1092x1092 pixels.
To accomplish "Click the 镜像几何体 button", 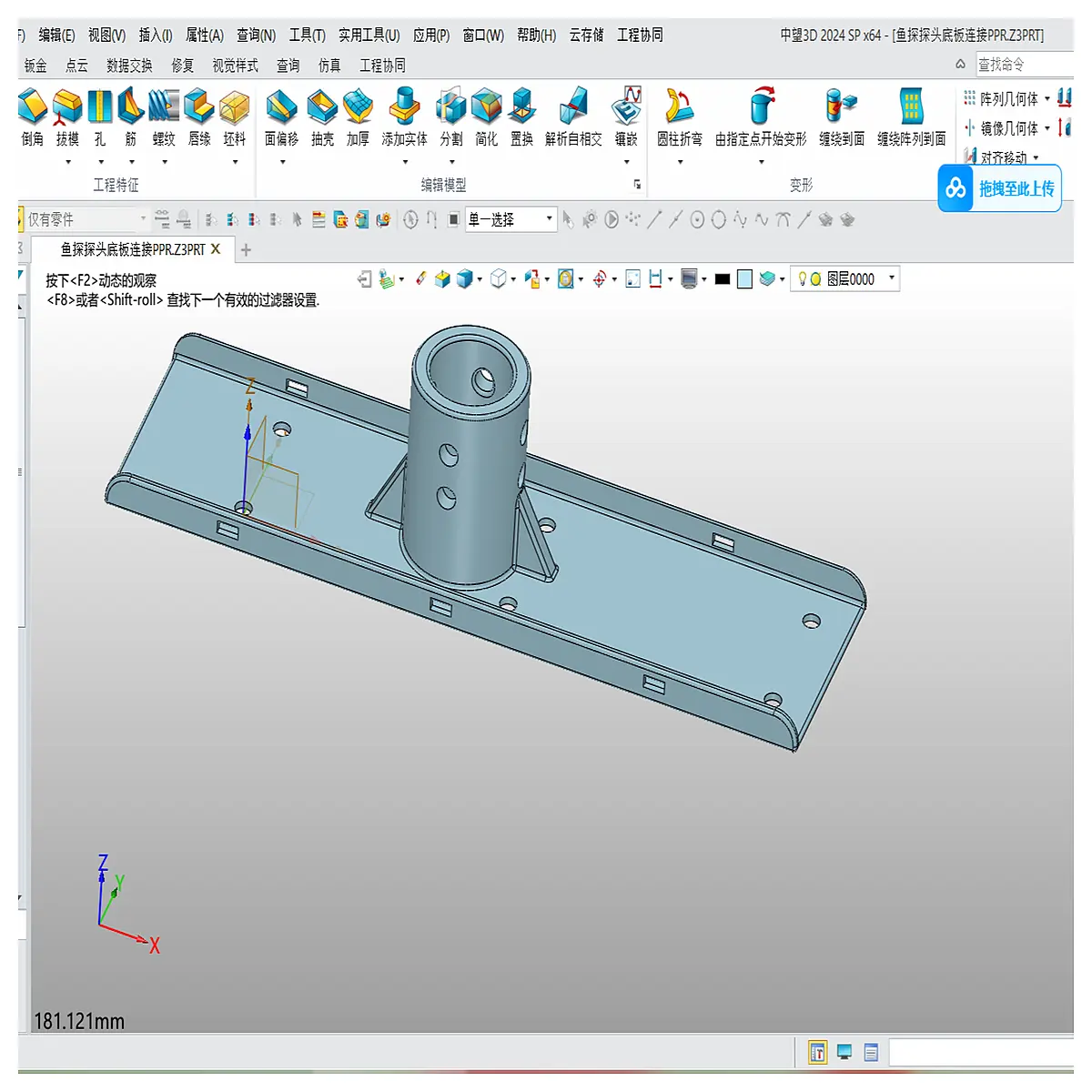I will click(1001, 128).
